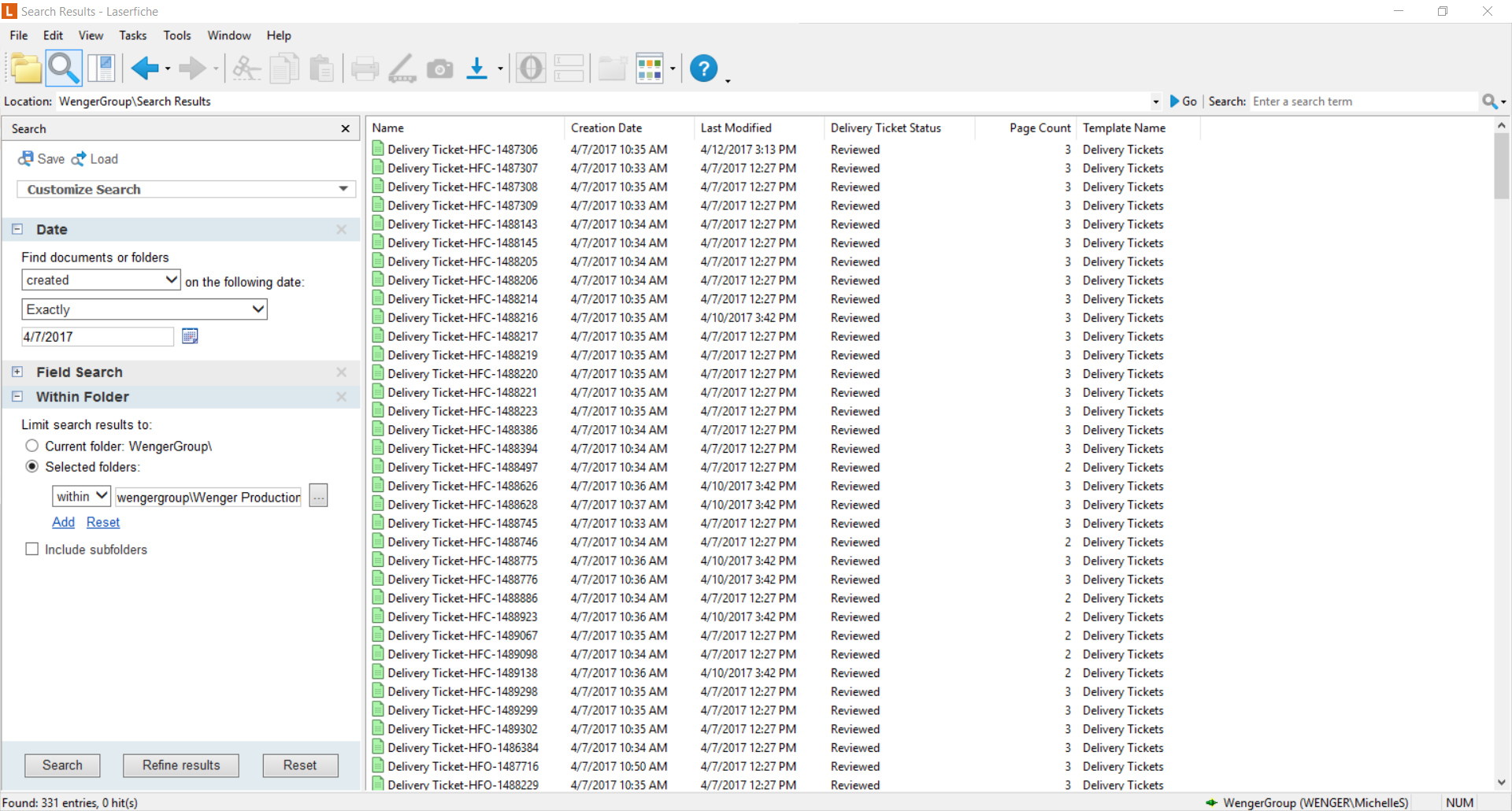Click the colored view thumbnails icon

649,69
